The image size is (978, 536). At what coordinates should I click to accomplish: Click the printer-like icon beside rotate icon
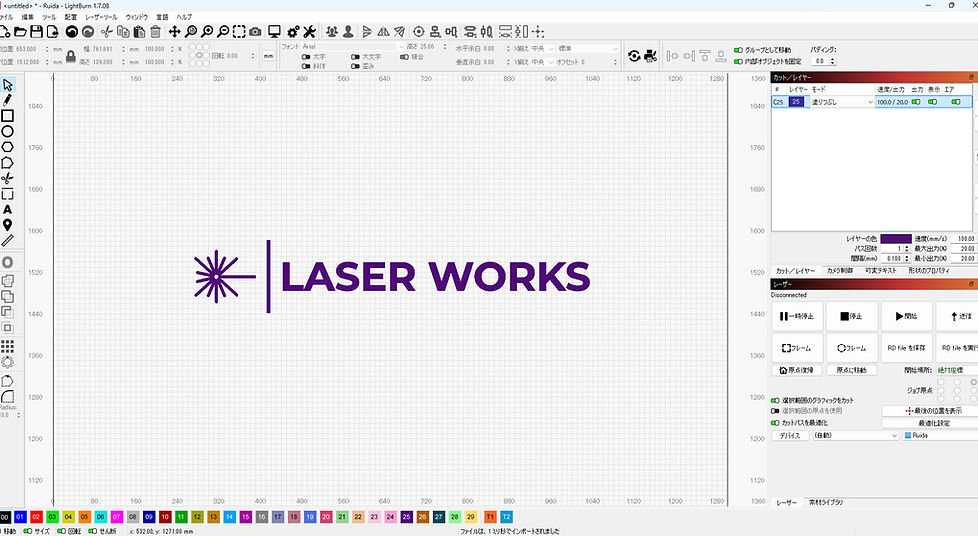point(651,56)
